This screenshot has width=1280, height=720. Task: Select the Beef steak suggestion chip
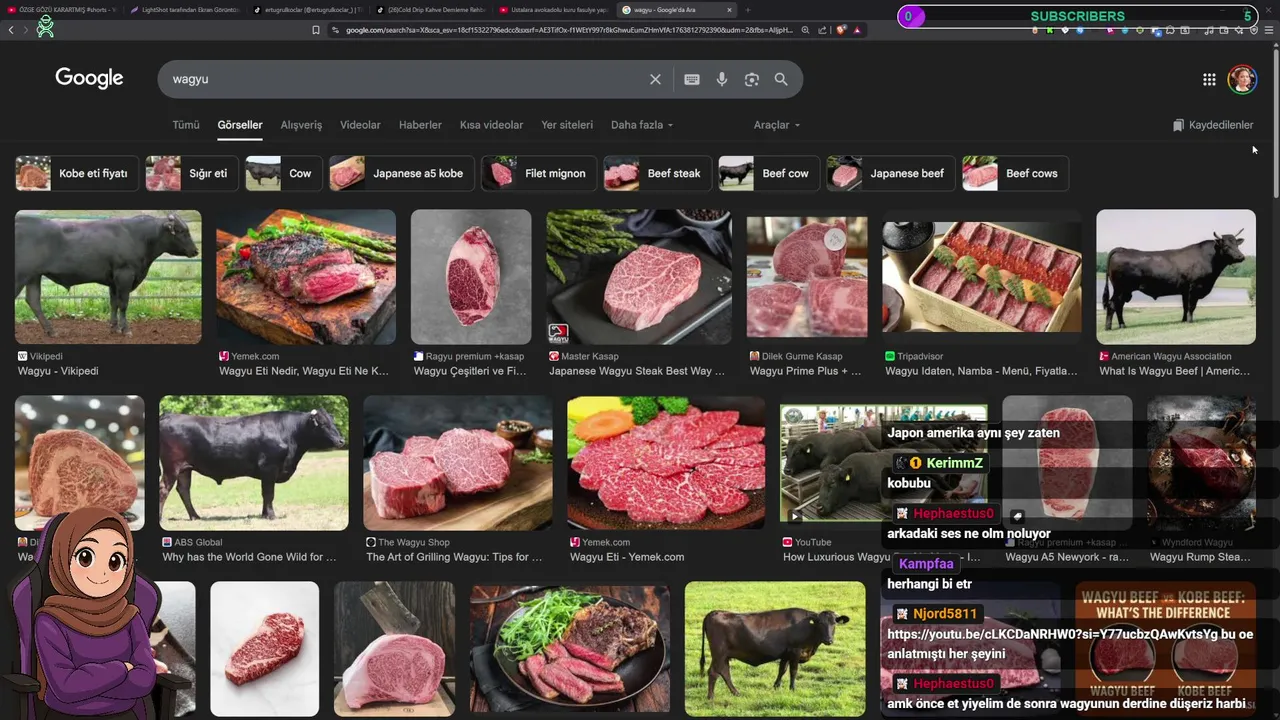tap(657, 173)
